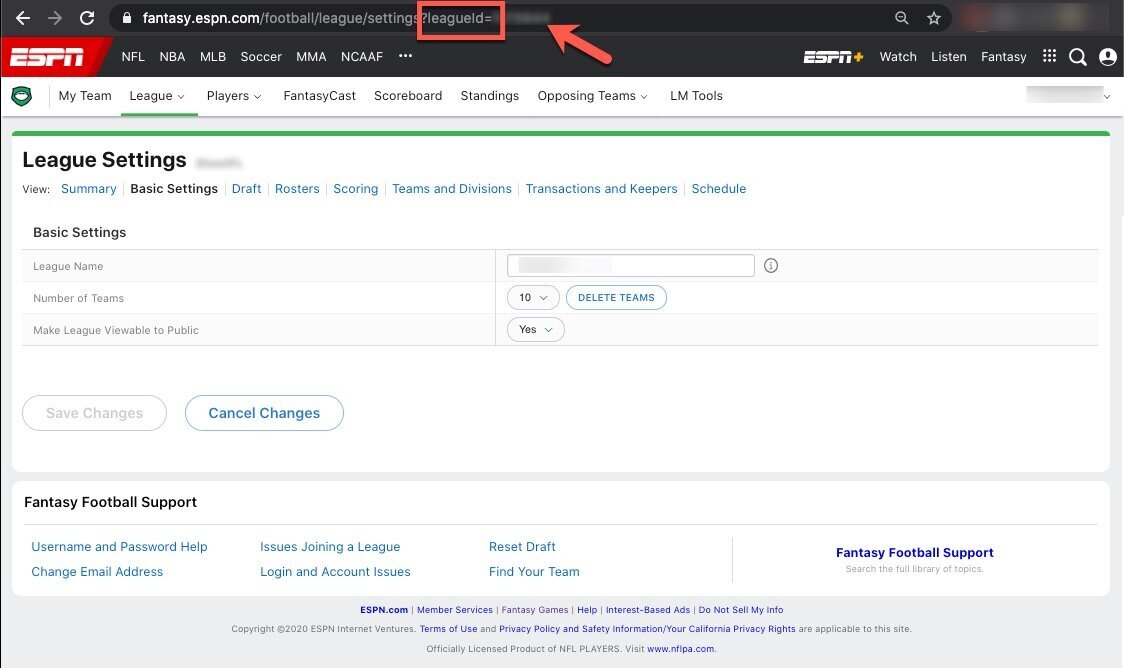
Task: Open the Find Your Team help link
Action: 534,571
